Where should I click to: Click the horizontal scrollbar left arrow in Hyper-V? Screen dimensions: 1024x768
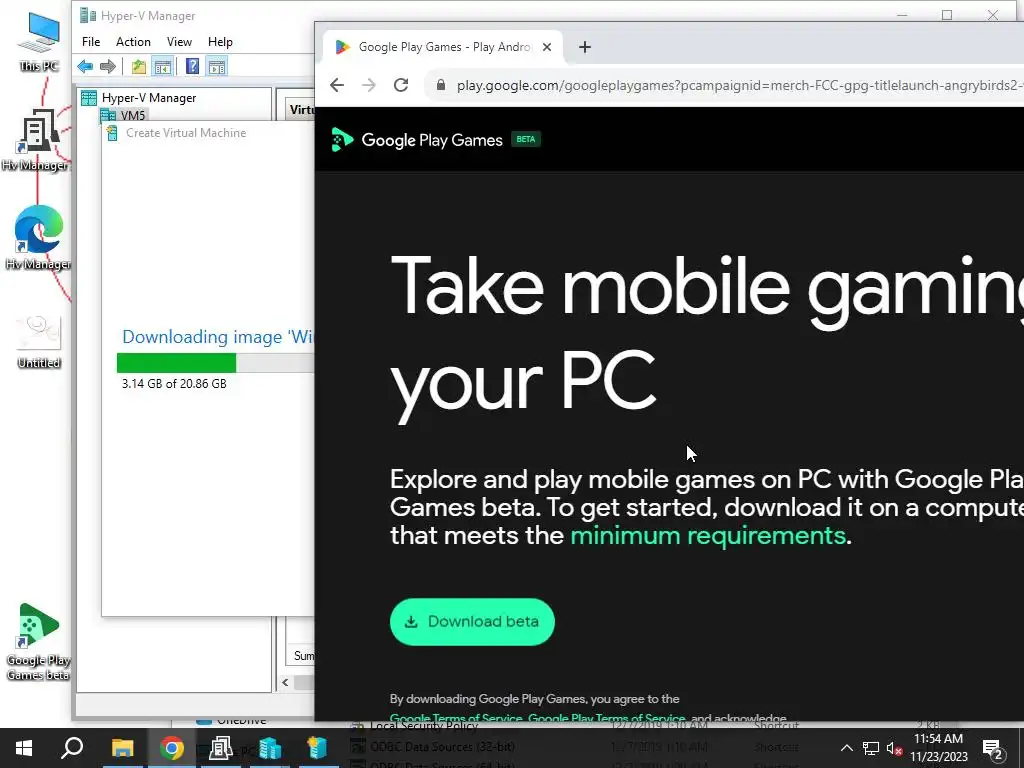click(285, 682)
